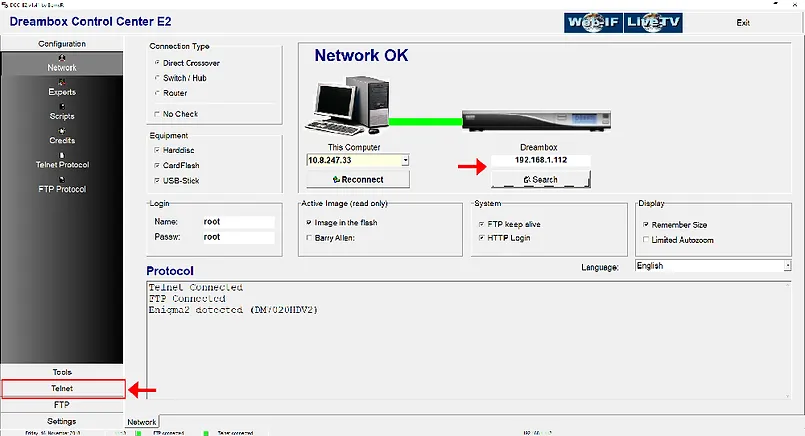Open the Settings menu section

tap(62, 421)
